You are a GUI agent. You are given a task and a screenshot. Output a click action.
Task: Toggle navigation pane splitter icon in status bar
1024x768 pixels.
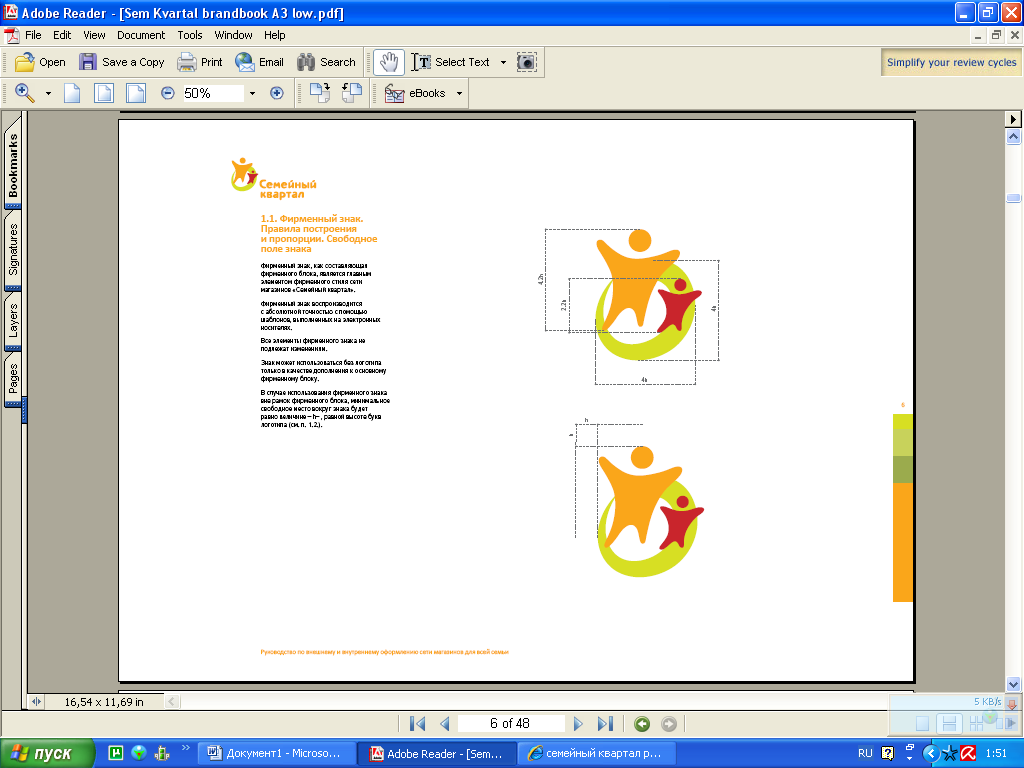click(x=37, y=702)
